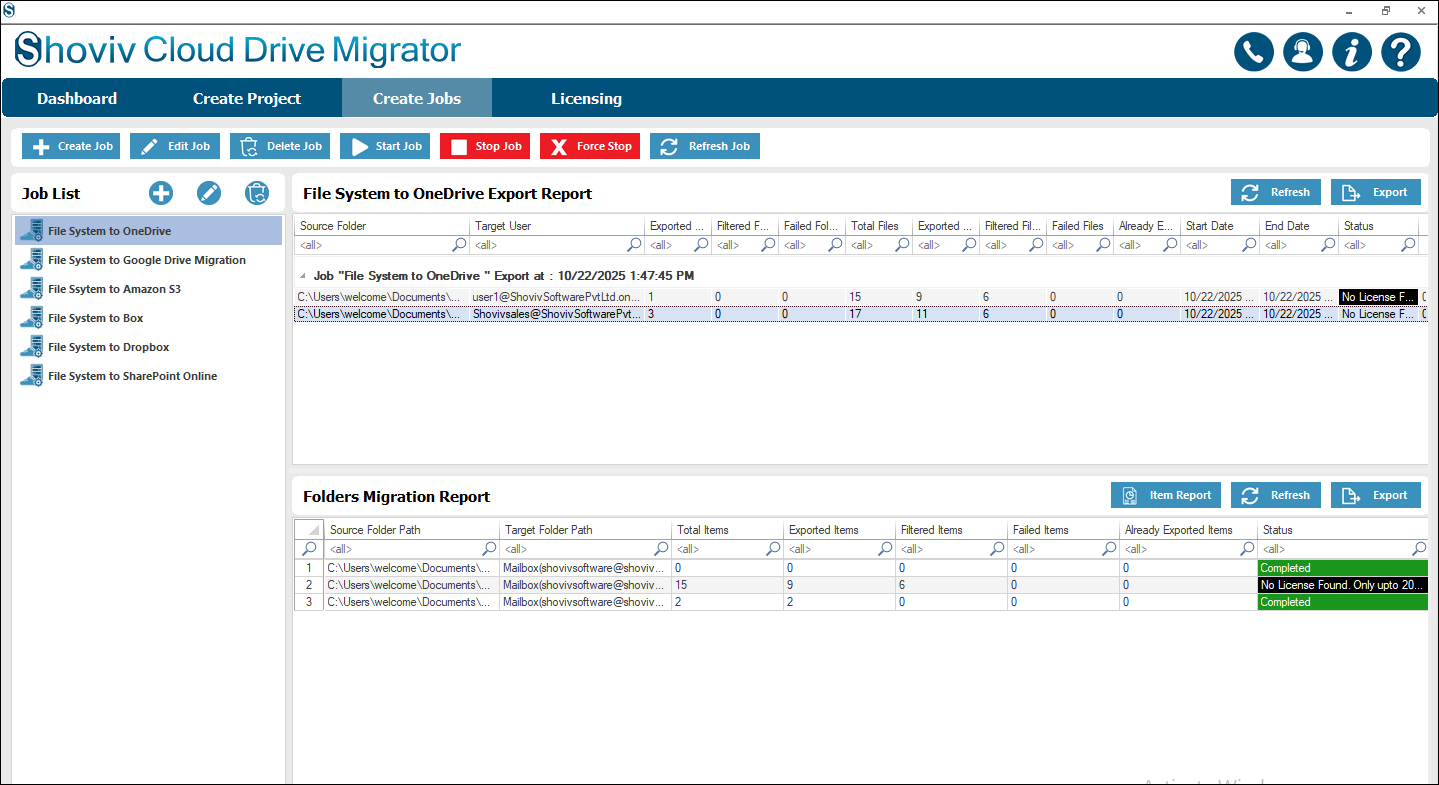
Task: Click the Refresh Job toolbar button
Action: tap(705, 146)
